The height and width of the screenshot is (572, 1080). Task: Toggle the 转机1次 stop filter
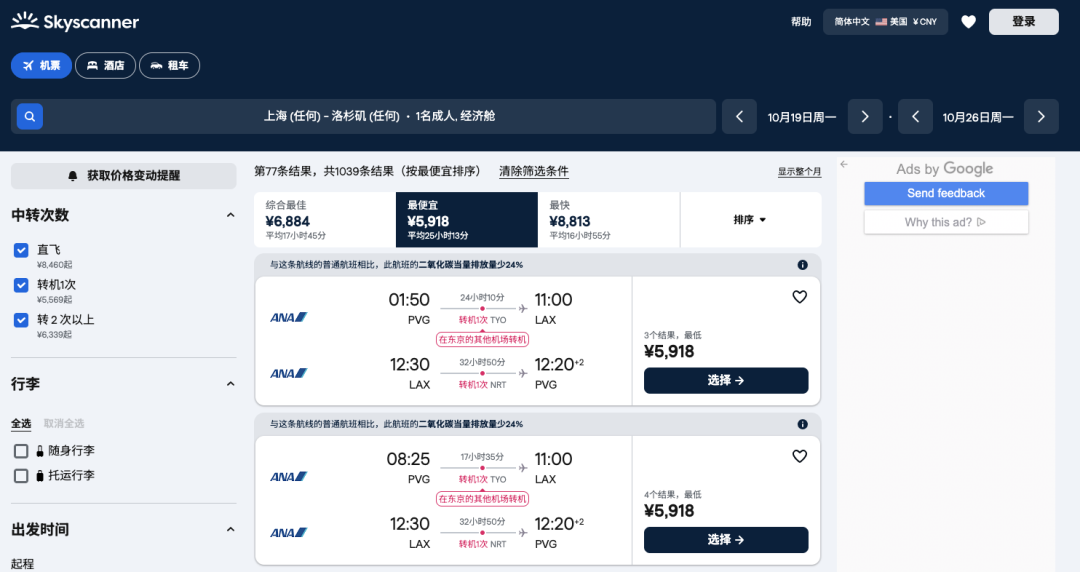pyautogui.click(x=21, y=285)
